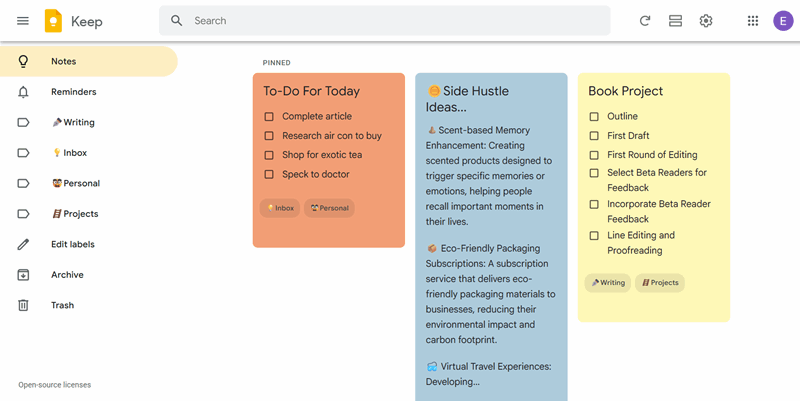Open the Trash section
Viewport: 800px width, 401px height.
(x=62, y=306)
